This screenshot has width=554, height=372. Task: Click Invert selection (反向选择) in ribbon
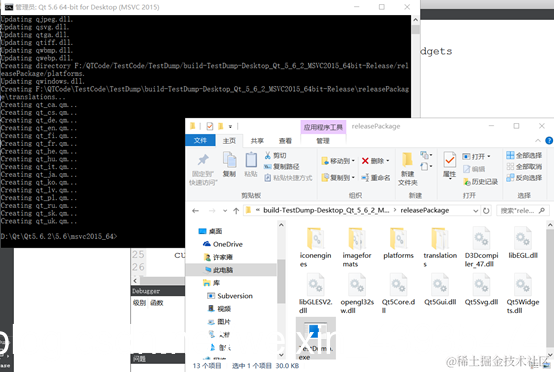coord(524,178)
